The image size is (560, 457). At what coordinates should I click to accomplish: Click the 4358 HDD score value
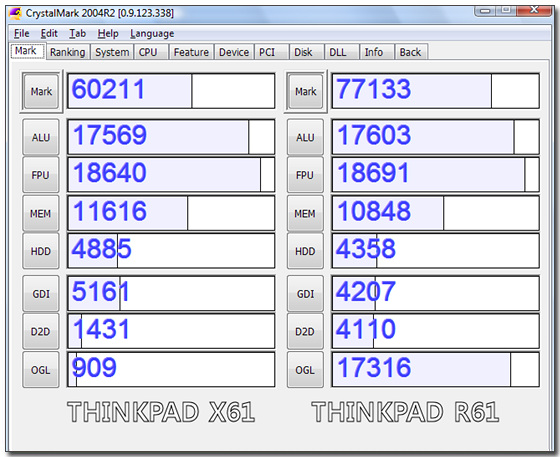click(x=366, y=249)
